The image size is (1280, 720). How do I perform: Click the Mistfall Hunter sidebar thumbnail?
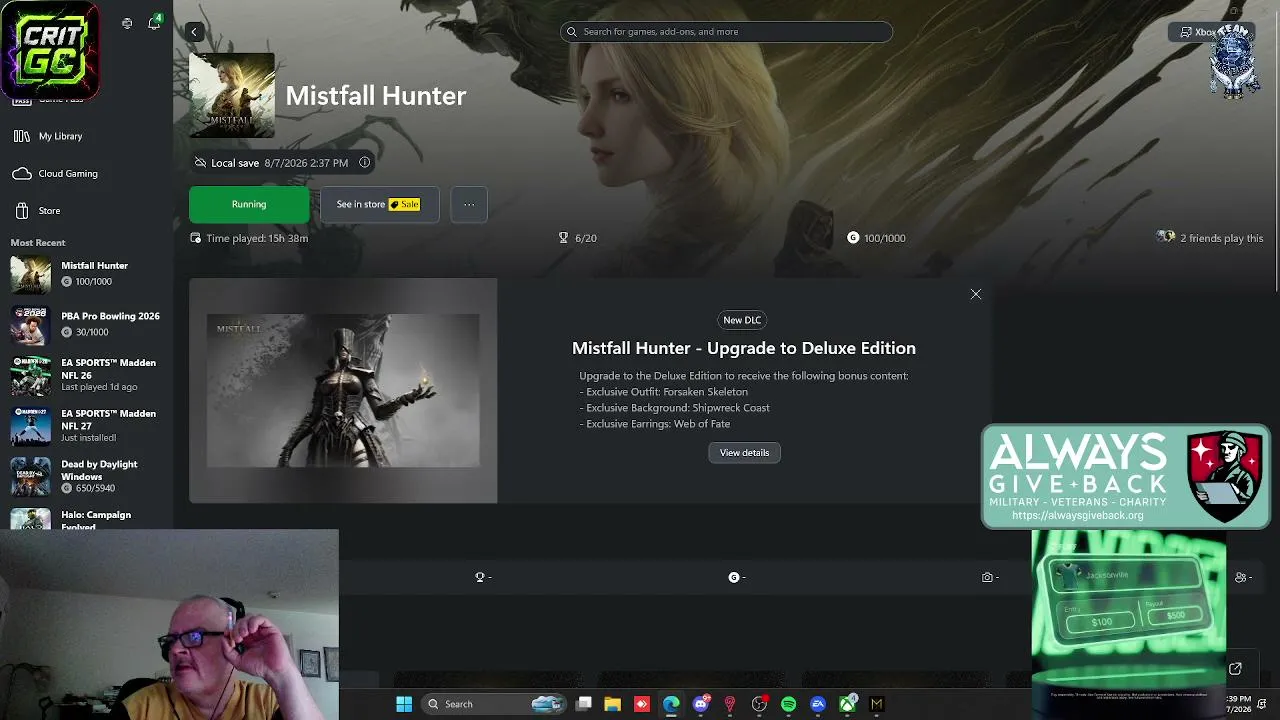30,274
